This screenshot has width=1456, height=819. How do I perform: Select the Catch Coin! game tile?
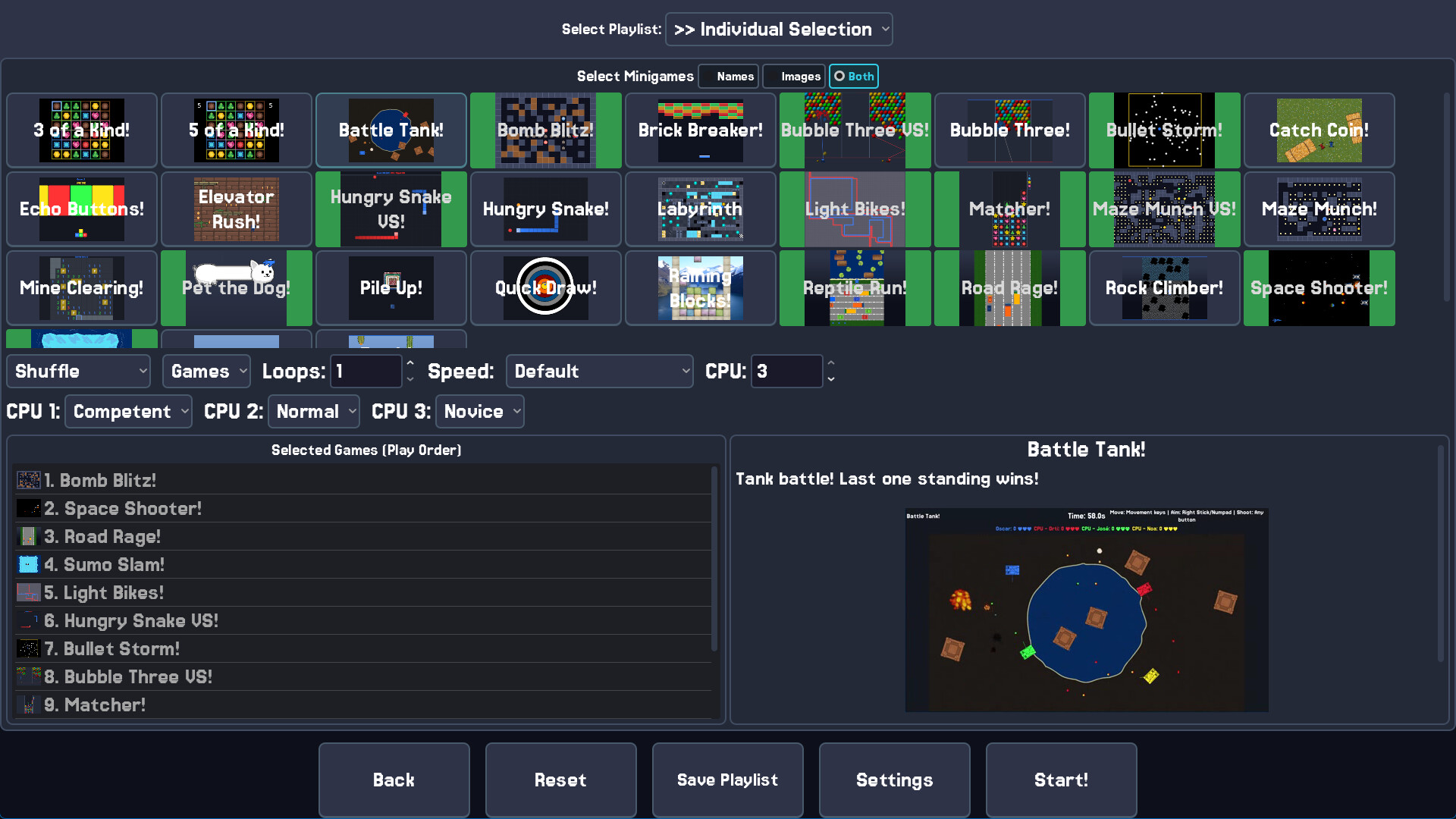(x=1319, y=130)
